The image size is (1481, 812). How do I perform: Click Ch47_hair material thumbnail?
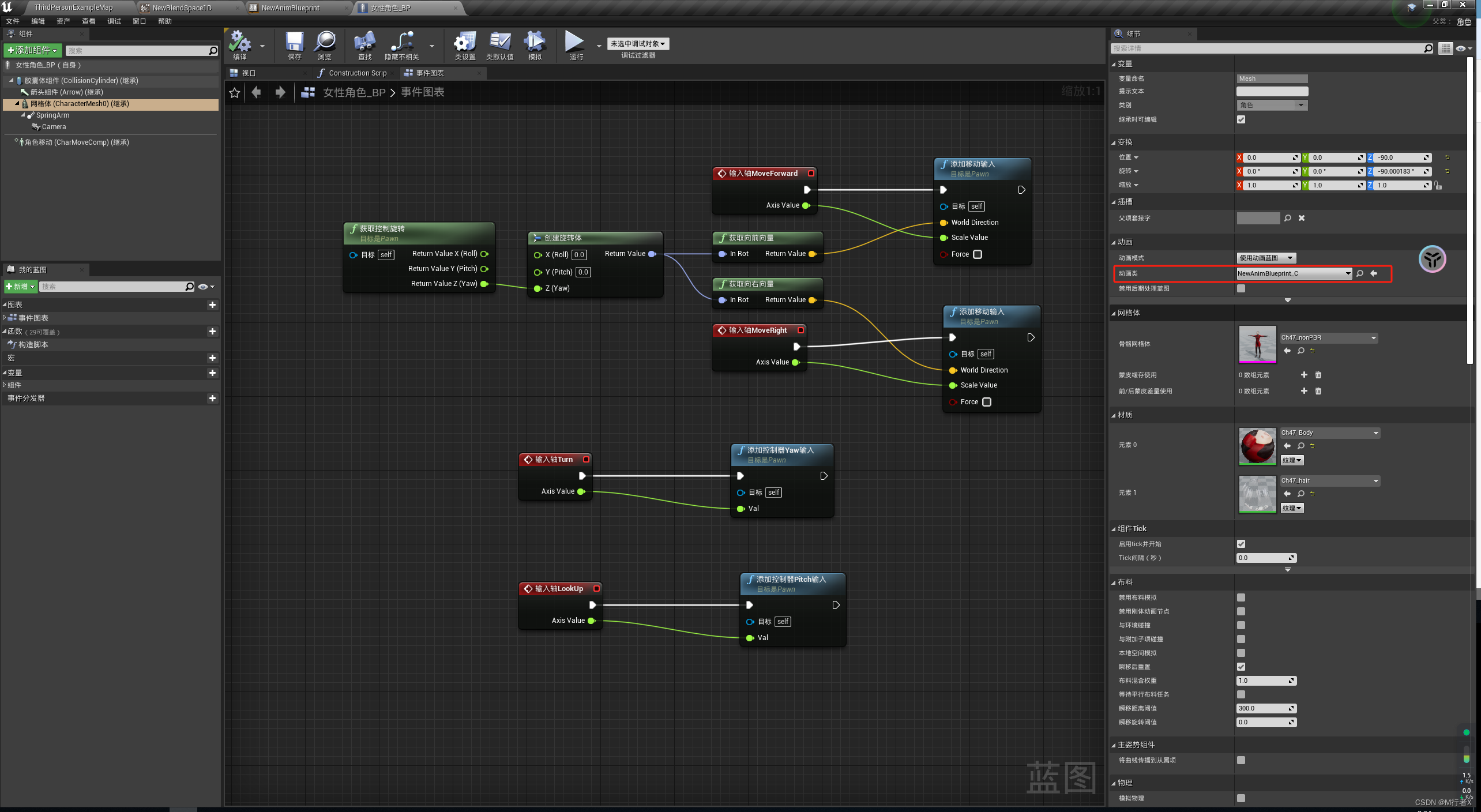coord(1258,494)
